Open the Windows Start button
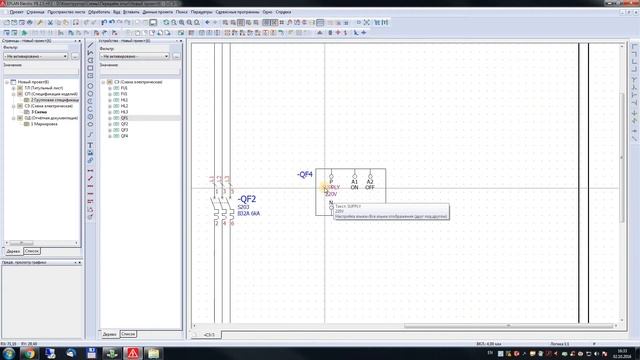Viewport: 640px width, 360px height. pos(8,353)
